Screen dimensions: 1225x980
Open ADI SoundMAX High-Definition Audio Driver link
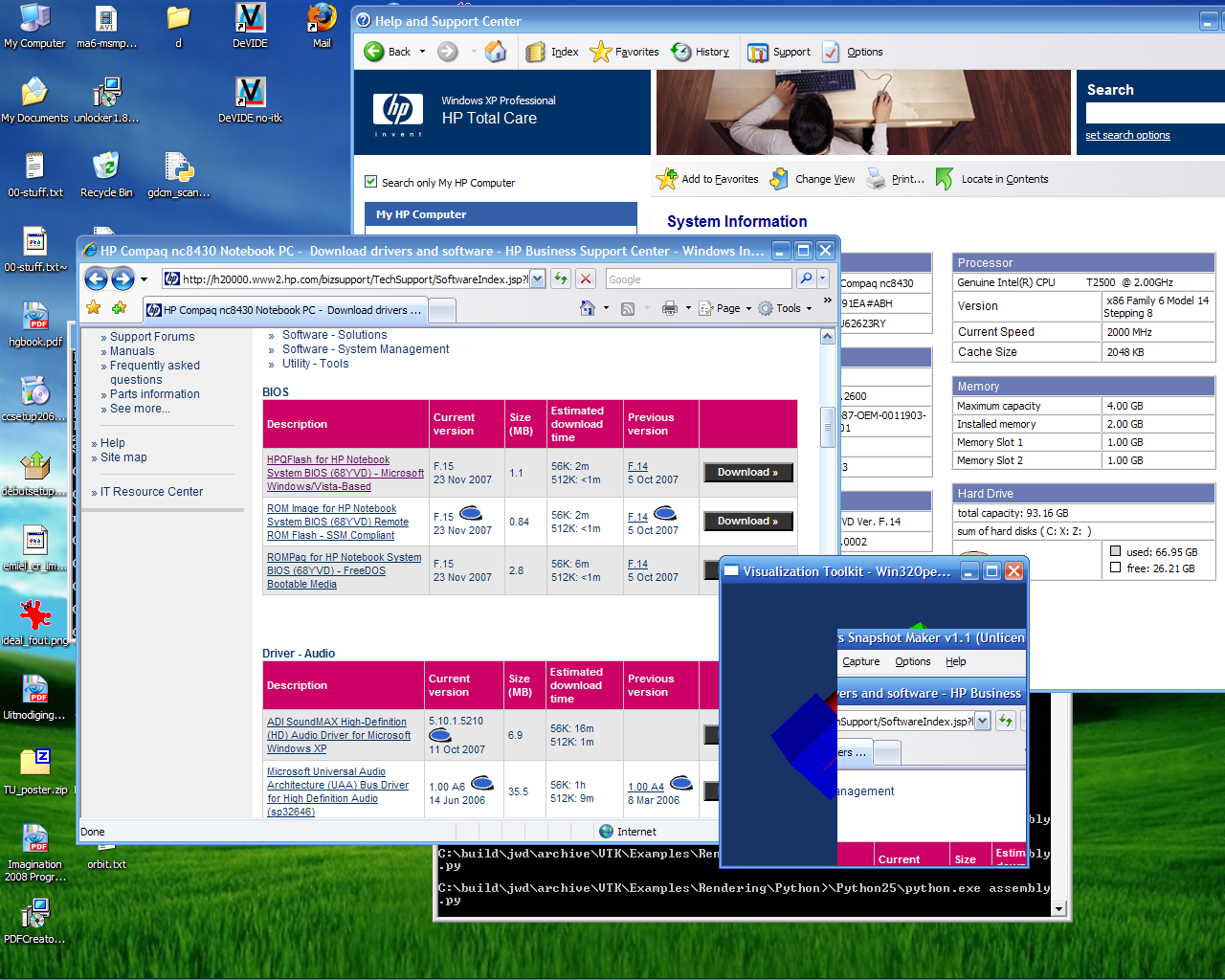pos(338,735)
